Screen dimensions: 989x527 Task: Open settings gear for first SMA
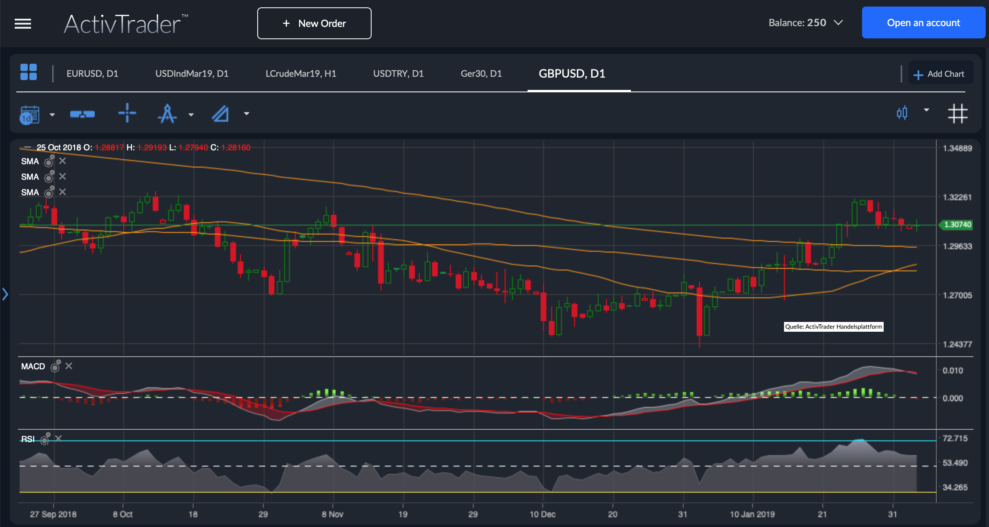pyautogui.click(x=49, y=161)
